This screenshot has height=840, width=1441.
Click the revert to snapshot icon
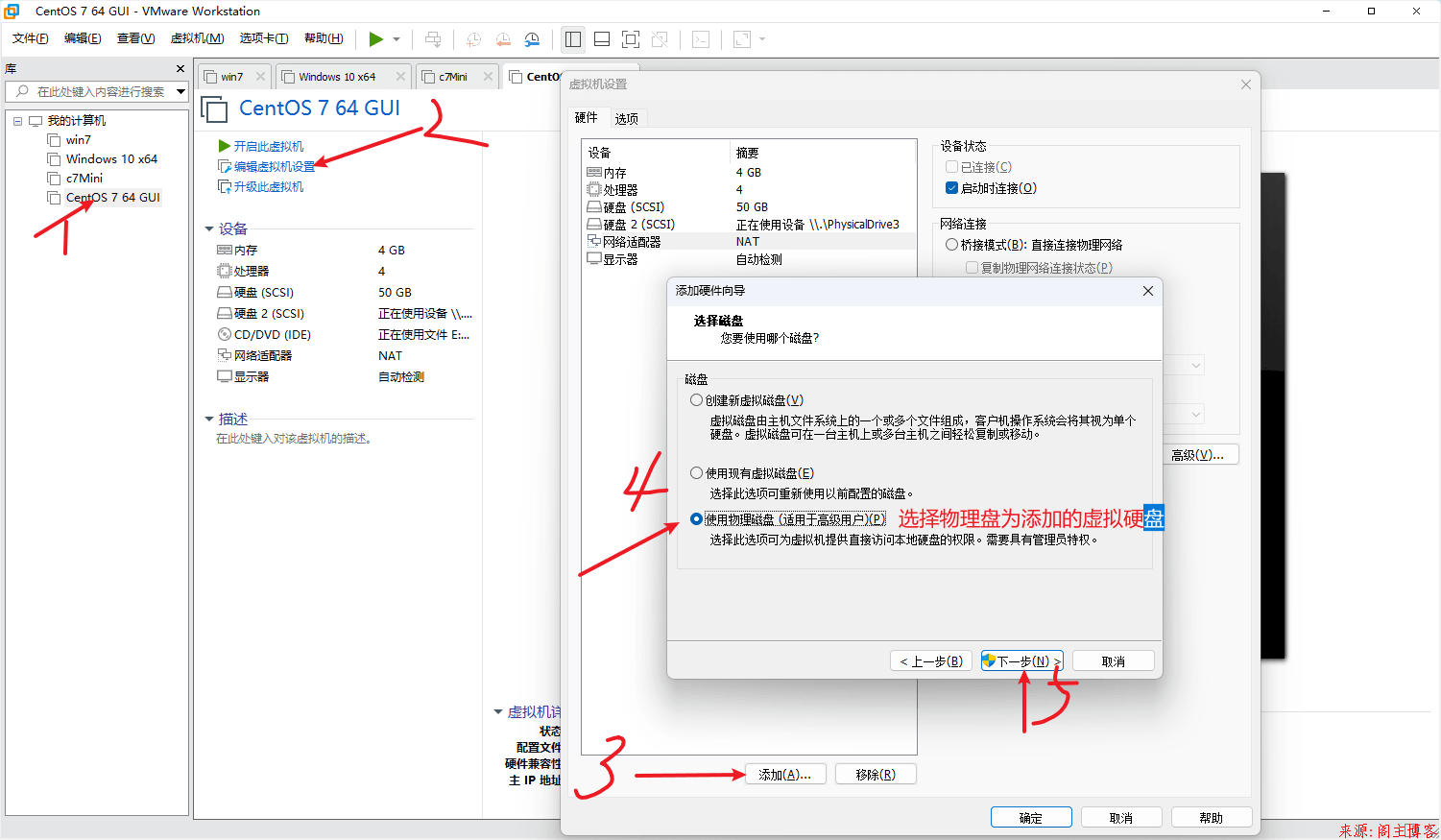pos(503,39)
